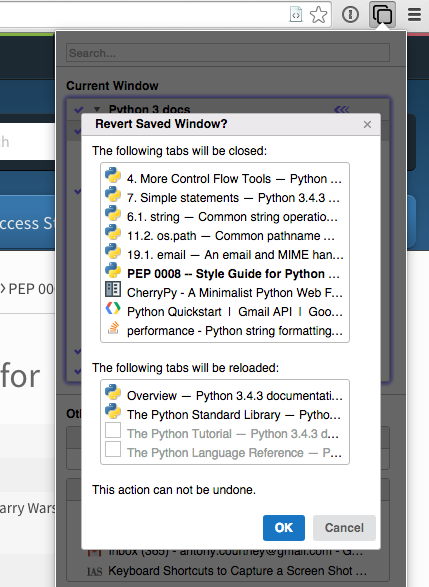Screen dimensions: 429x587
Task: Click the Stack Overflow favicon for the performance entry
Action: click(113, 327)
